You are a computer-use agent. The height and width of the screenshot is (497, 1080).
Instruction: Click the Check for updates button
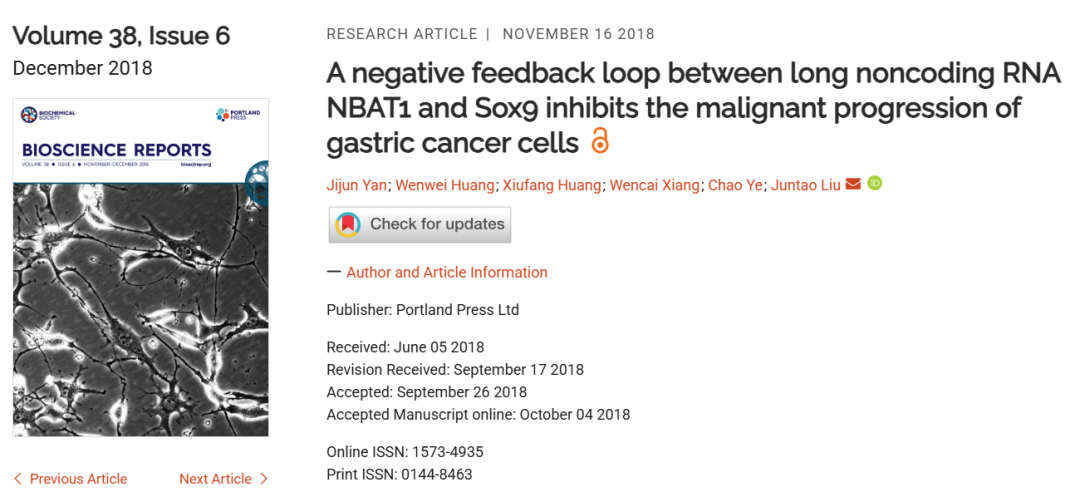[419, 224]
